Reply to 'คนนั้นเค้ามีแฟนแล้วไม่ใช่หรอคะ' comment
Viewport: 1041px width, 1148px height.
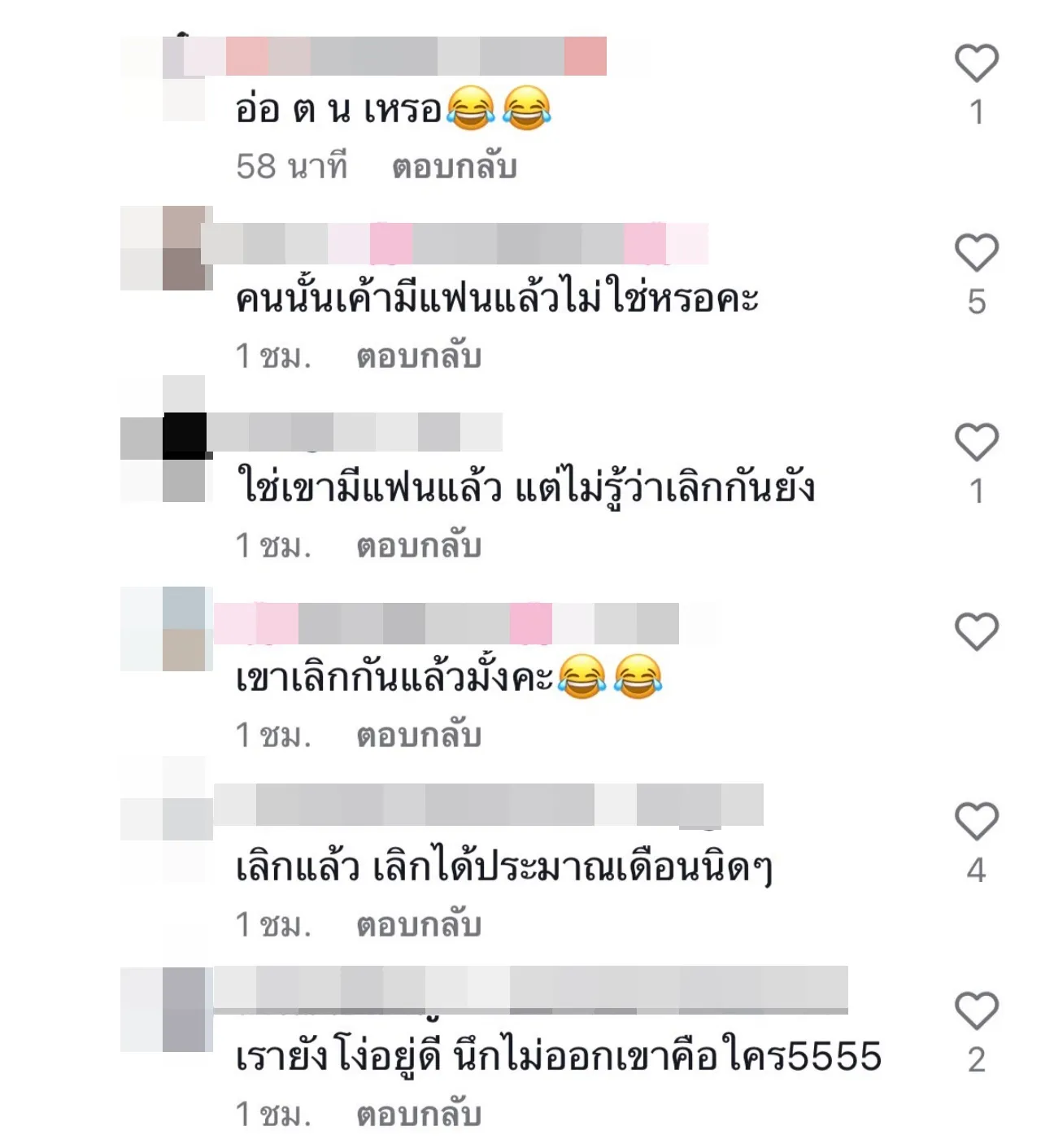click(419, 356)
